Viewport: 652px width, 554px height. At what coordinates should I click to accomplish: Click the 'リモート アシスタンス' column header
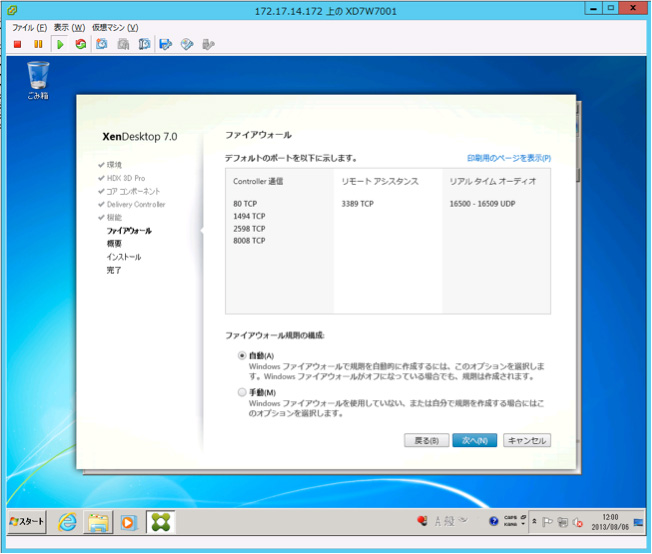pyautogui.click(x=380, y=181)
